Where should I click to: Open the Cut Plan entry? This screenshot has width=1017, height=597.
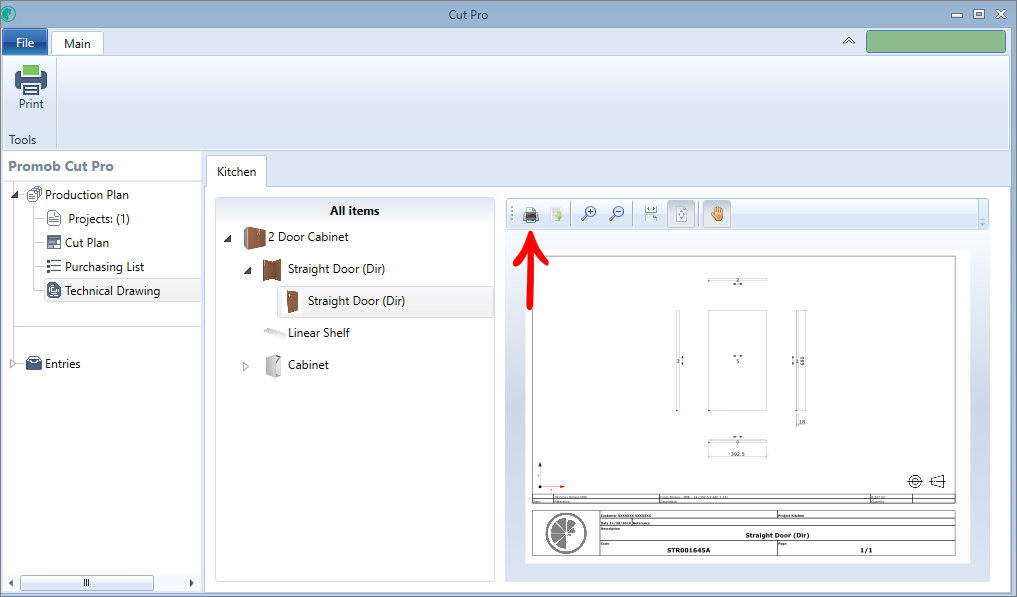click(87, 243)
